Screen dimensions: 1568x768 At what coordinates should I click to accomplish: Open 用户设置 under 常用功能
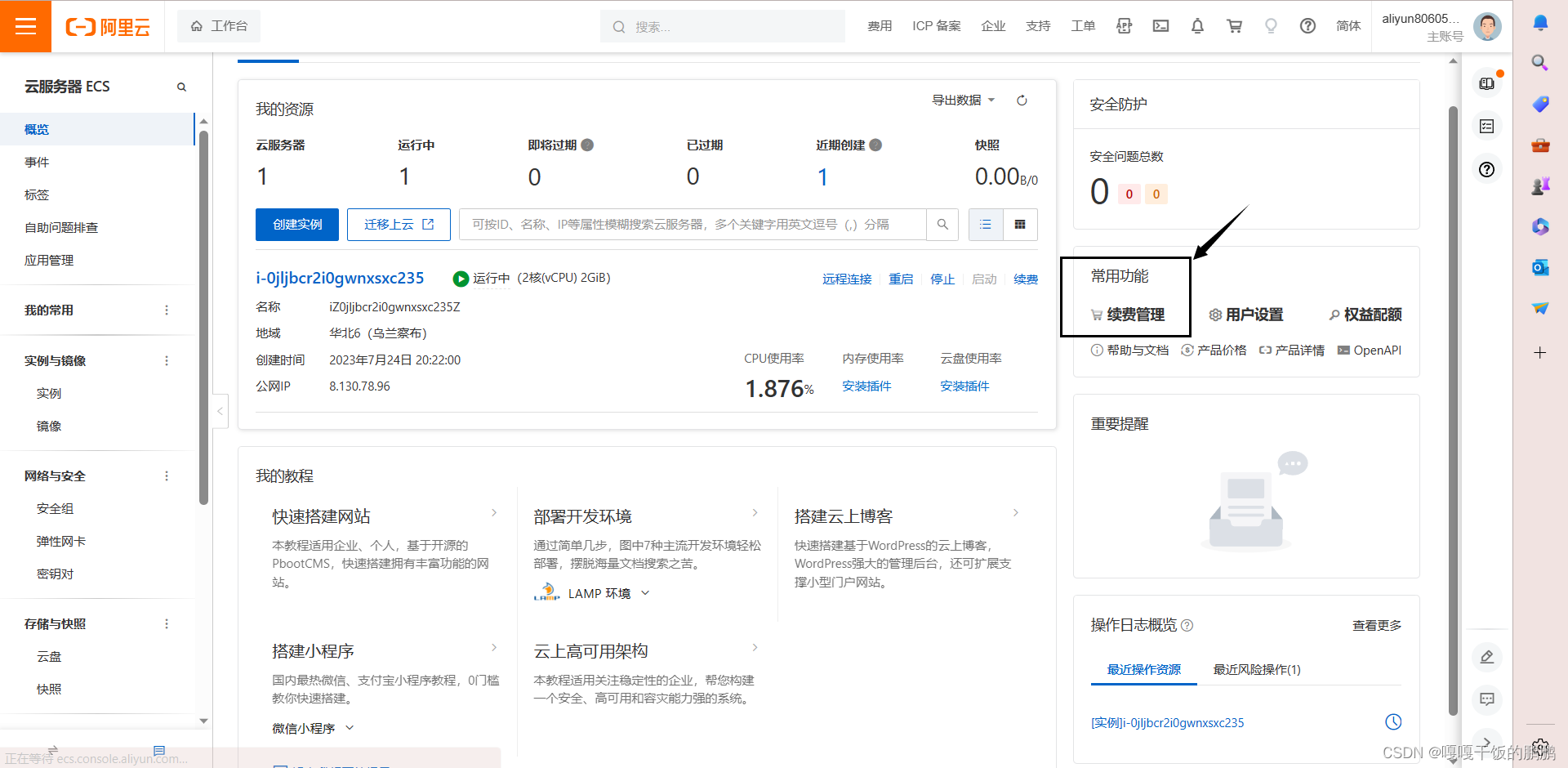click(x=1246, y=315)
